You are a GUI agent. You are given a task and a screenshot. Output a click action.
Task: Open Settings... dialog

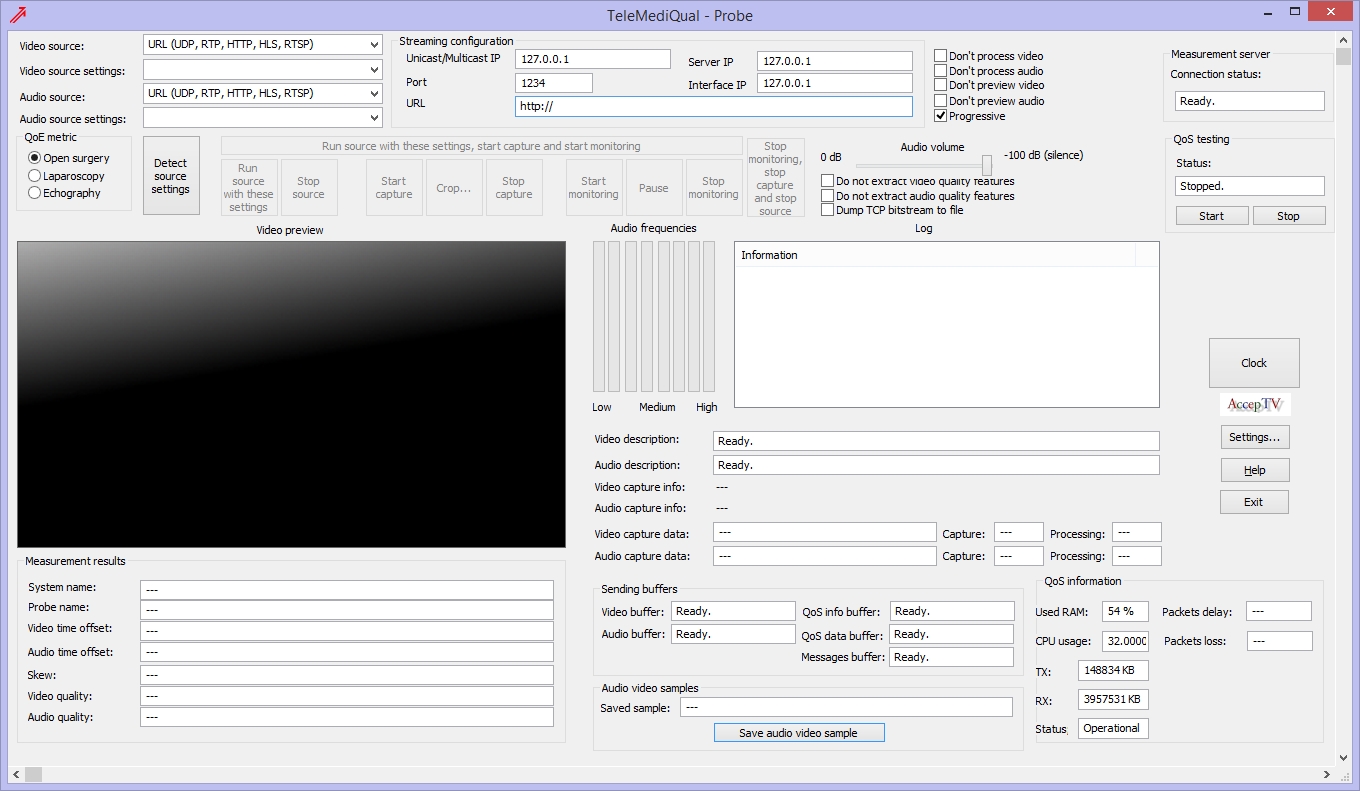click(1254, 437)
